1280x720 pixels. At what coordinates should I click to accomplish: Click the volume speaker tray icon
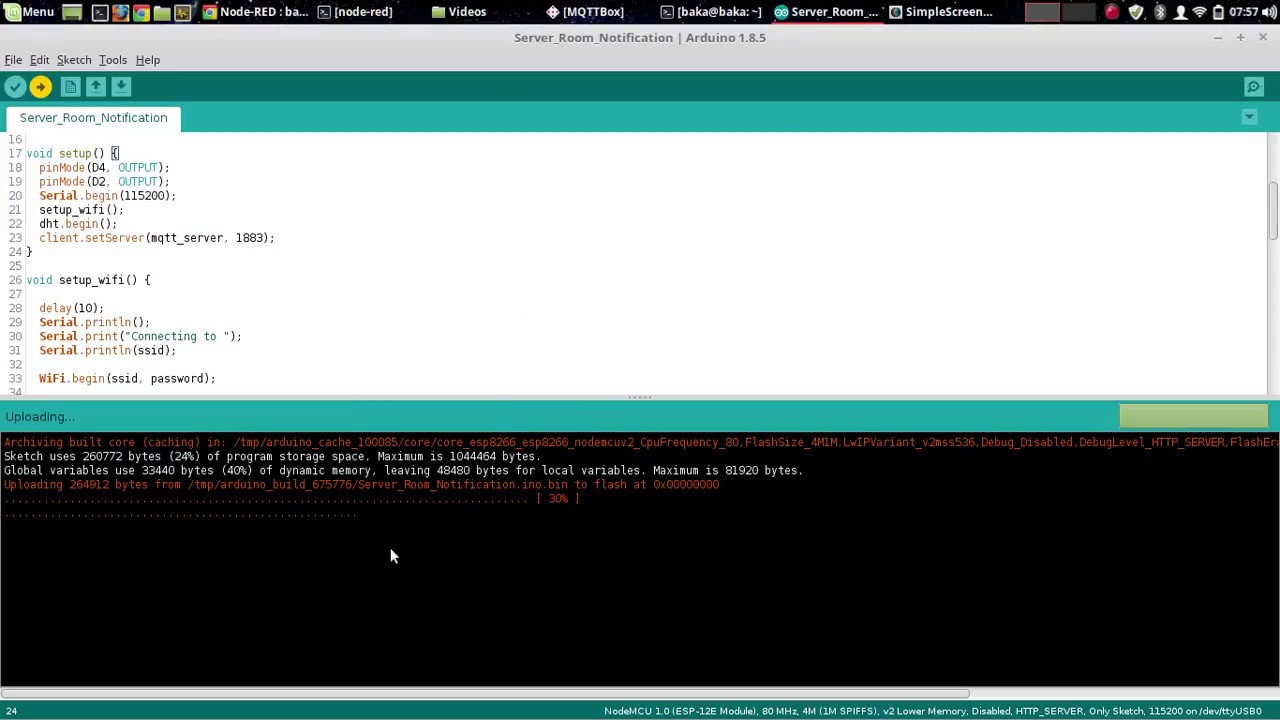point(1269,12)
